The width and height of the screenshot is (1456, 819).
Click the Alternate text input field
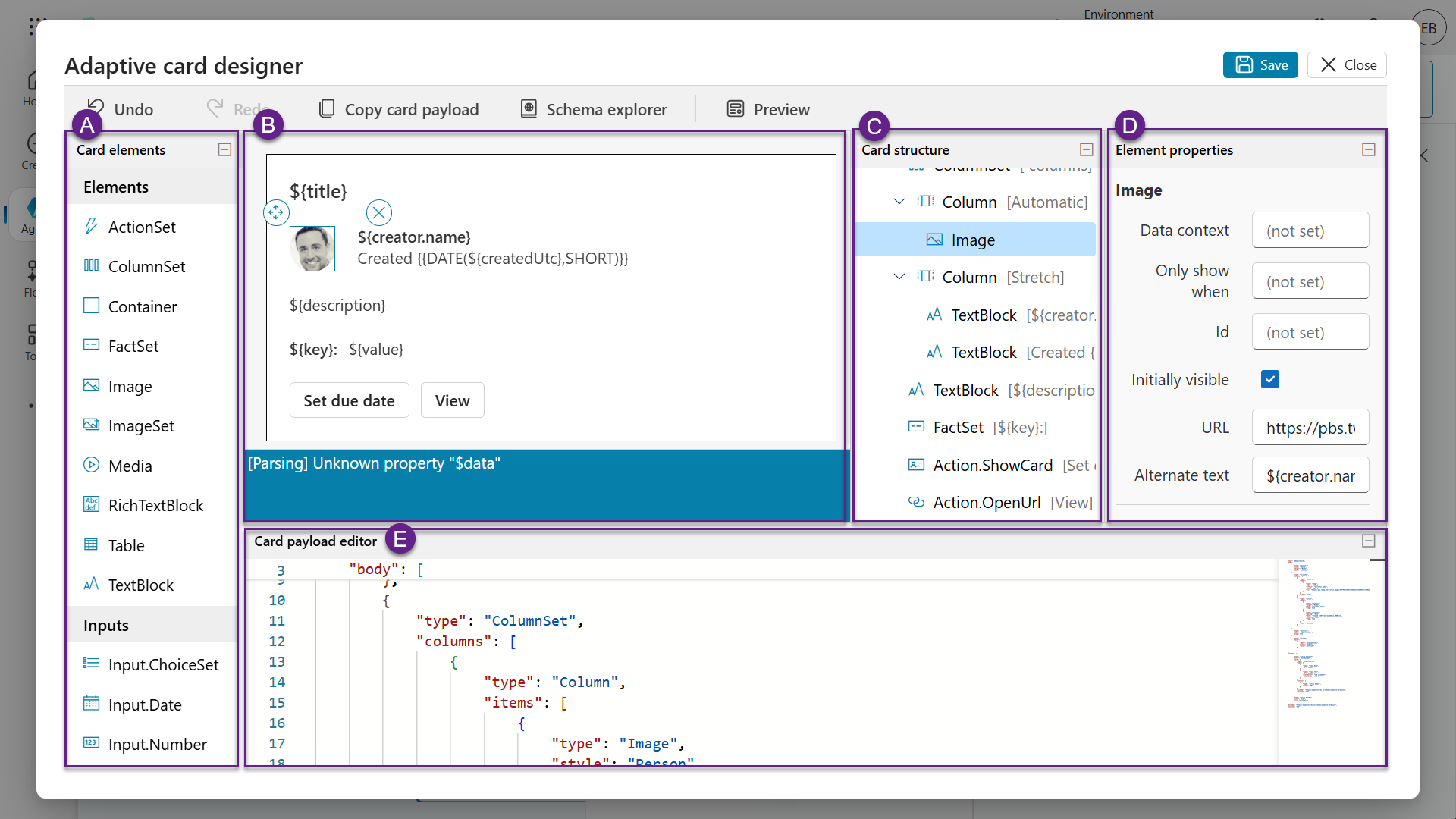pos(1310,475)
